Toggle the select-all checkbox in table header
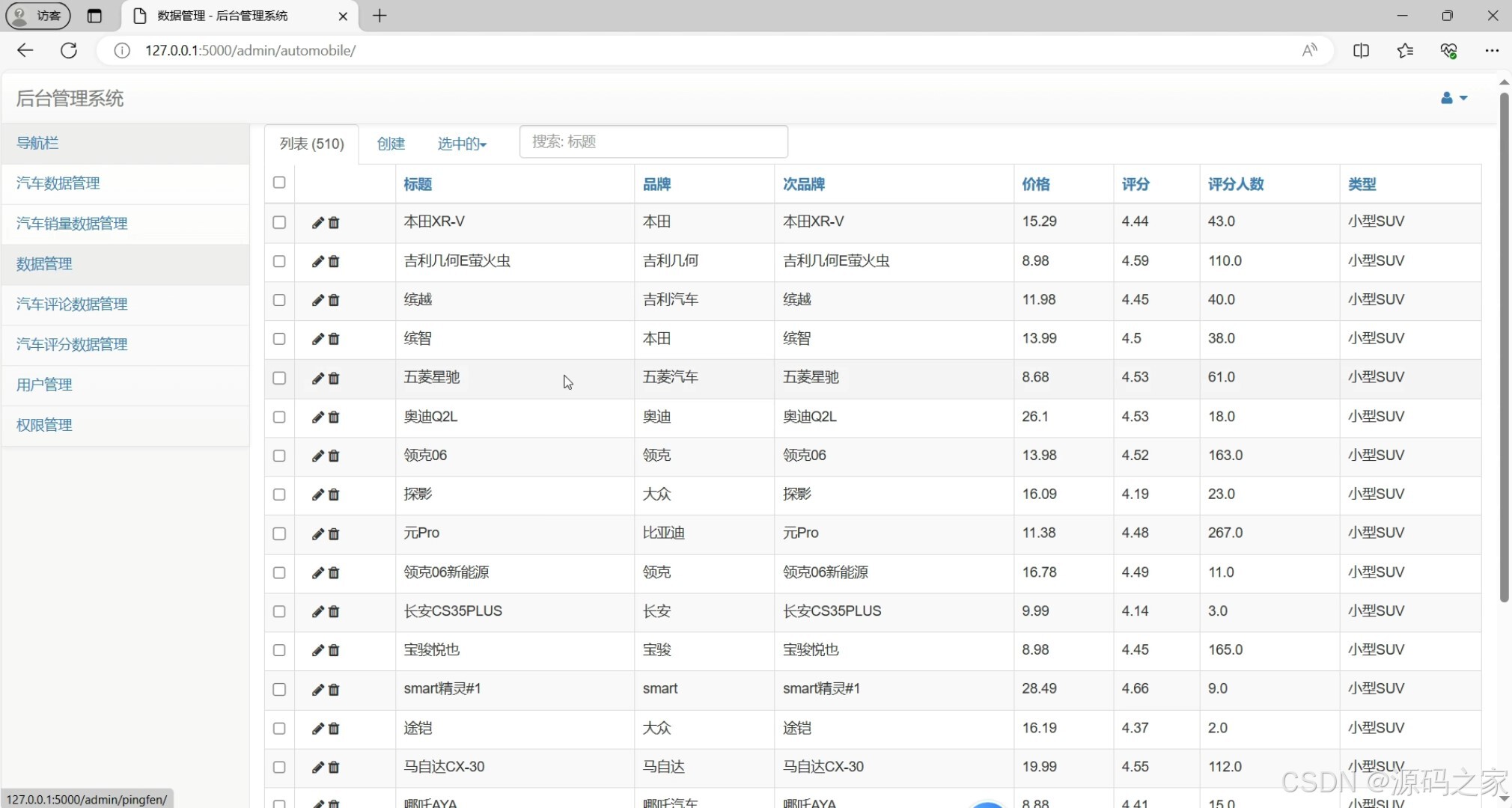 279,183
